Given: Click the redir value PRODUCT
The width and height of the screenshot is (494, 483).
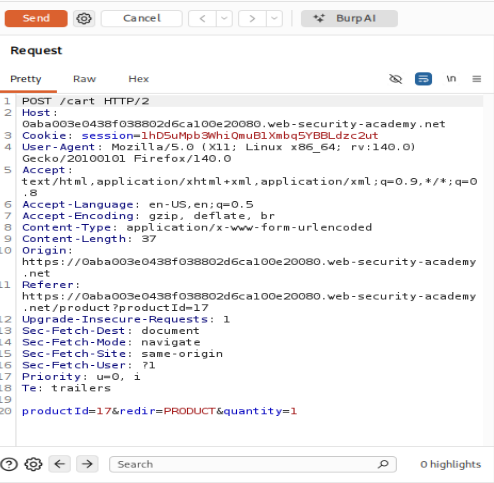Looking at the screenshot, I should [190, 411].
